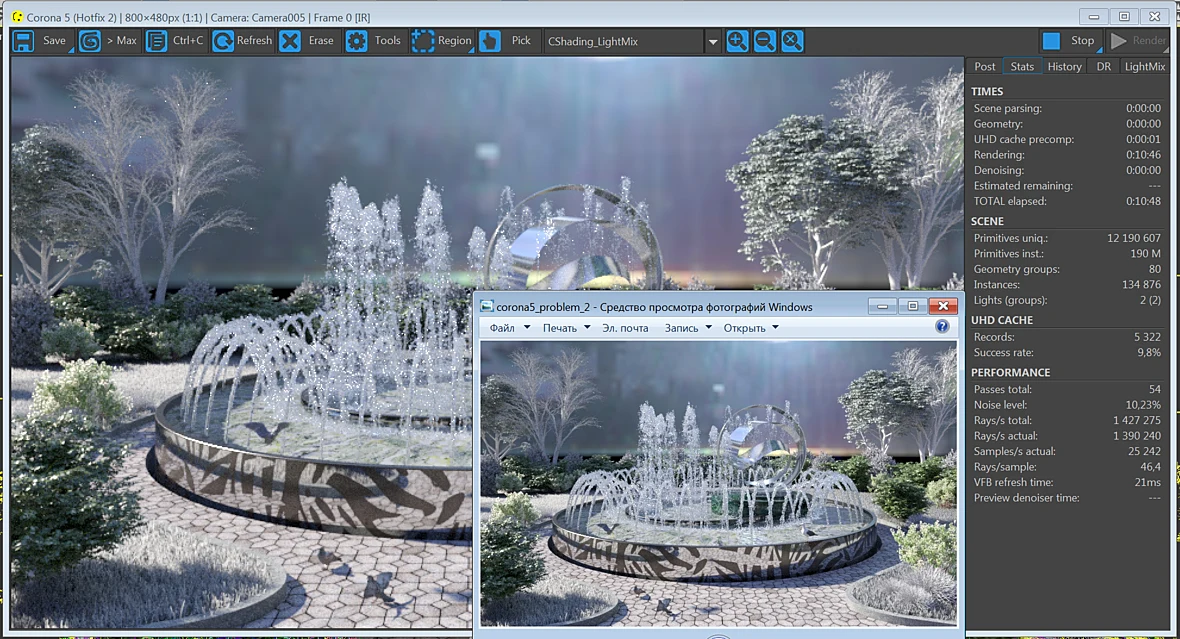Erase the frame buffer icon
1180x639 pixels.
(x=290, y=41)
